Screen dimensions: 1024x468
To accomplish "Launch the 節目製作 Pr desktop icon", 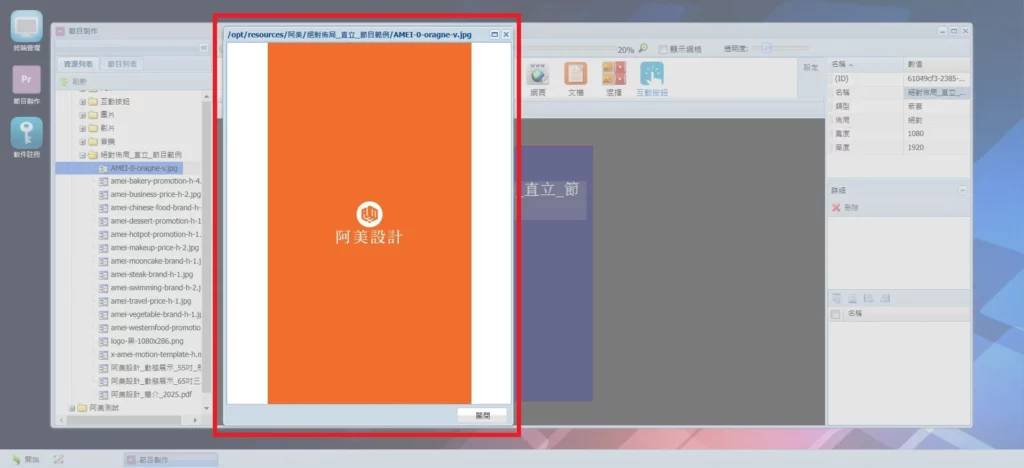I will (26, 83).
